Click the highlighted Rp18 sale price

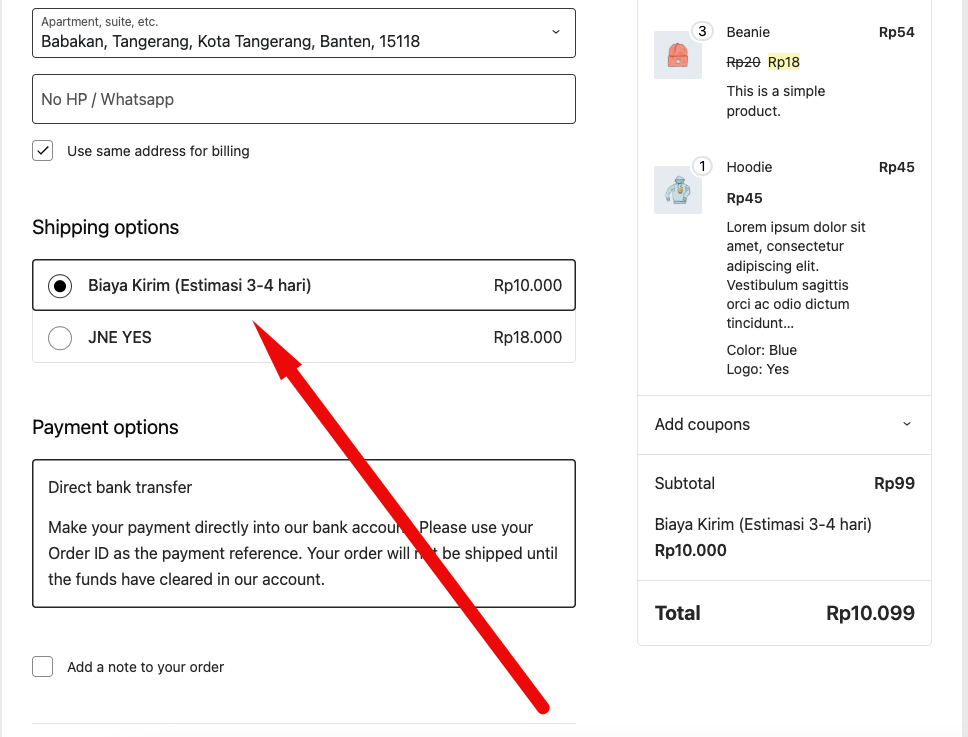[784, 62]
